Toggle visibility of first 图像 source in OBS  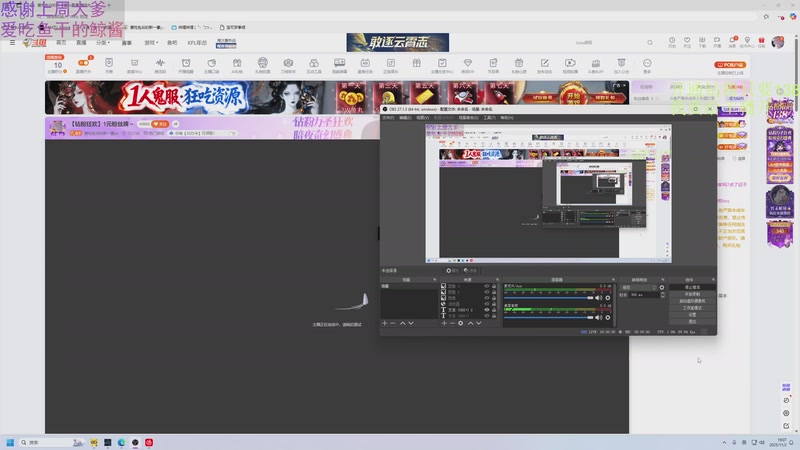coord(487,287)
